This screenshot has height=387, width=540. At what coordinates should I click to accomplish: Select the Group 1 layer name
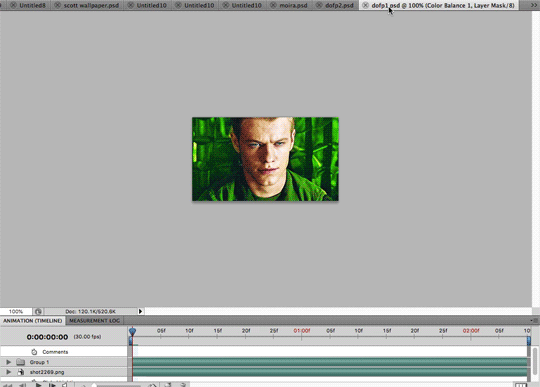39,362
